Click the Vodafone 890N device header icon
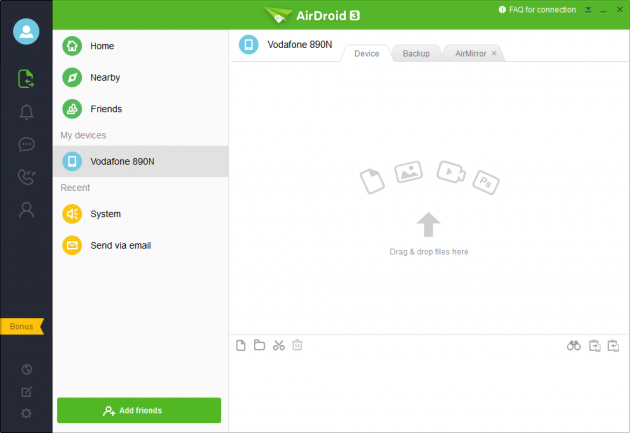 point(249,45)
